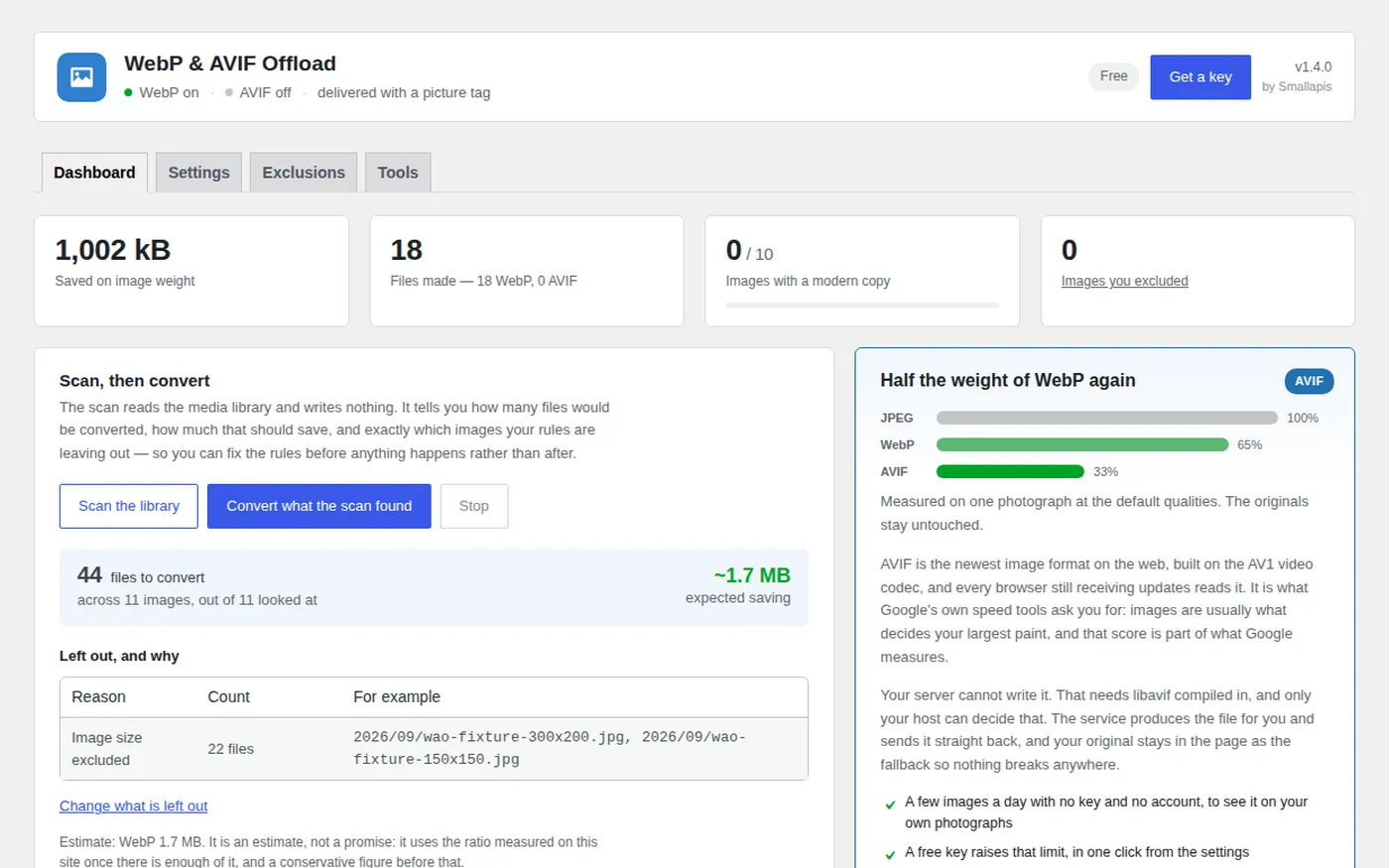This screenshot has width=1389, height=868.
Task: Click the 'Saved on image weight' label
Action: point(125,281)
